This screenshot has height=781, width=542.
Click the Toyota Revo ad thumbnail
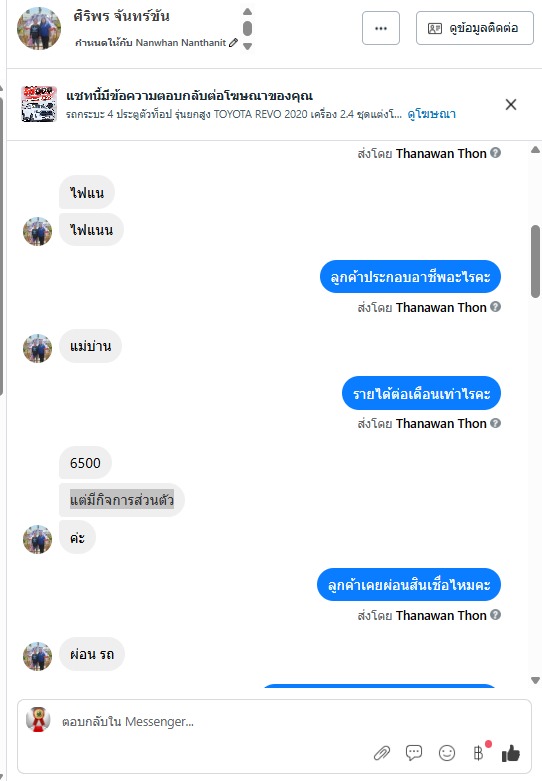coord(39,104)
